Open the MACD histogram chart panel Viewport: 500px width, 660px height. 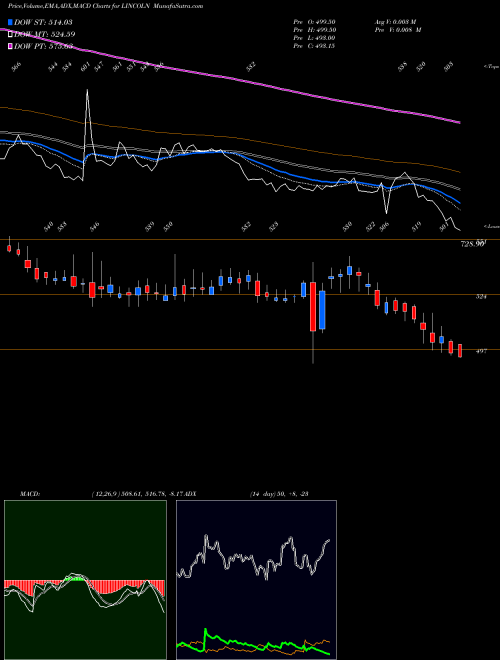85,580
